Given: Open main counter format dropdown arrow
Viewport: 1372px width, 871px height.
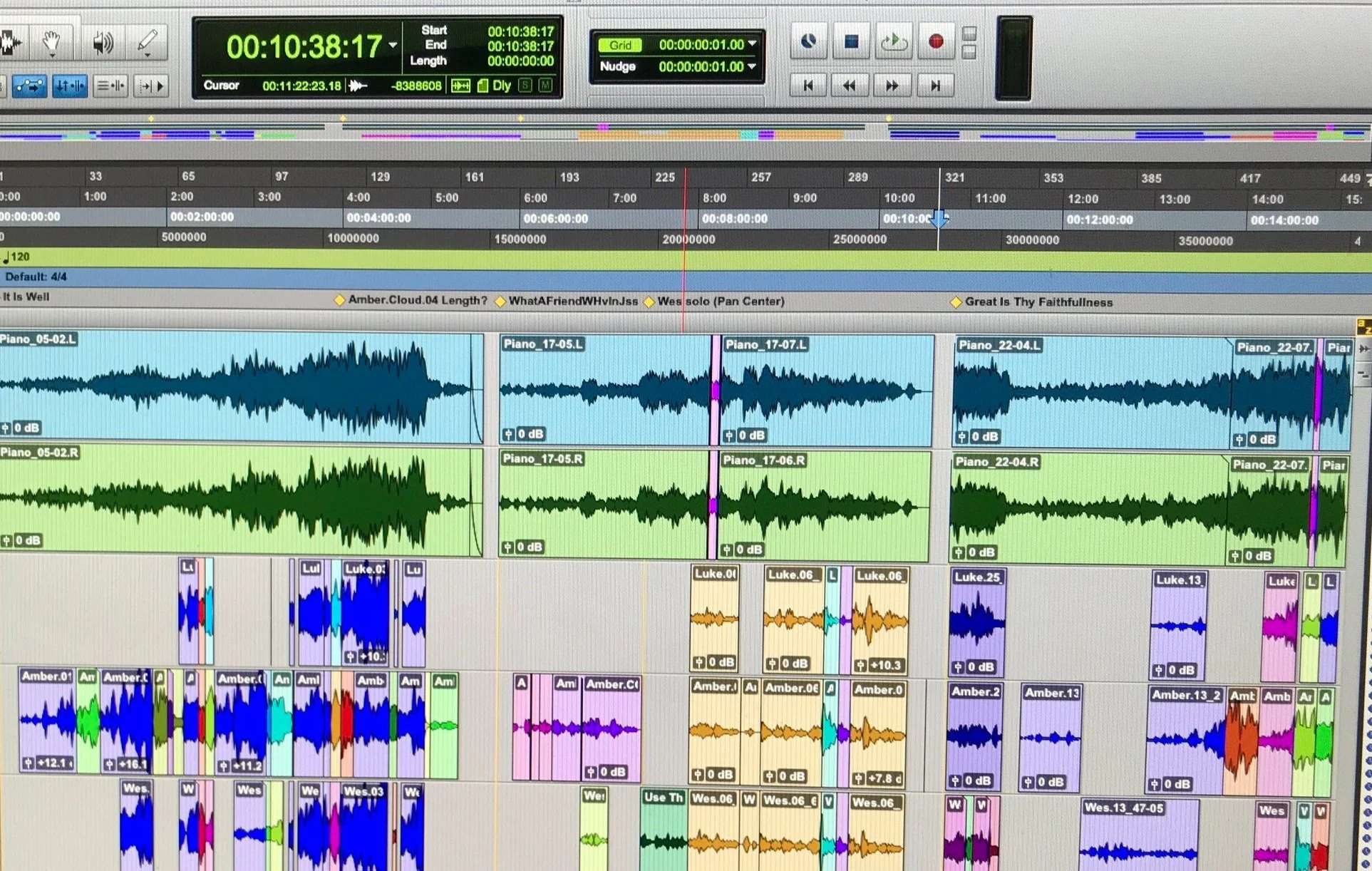Looking at the screenshot, I should tap(393, 45).
